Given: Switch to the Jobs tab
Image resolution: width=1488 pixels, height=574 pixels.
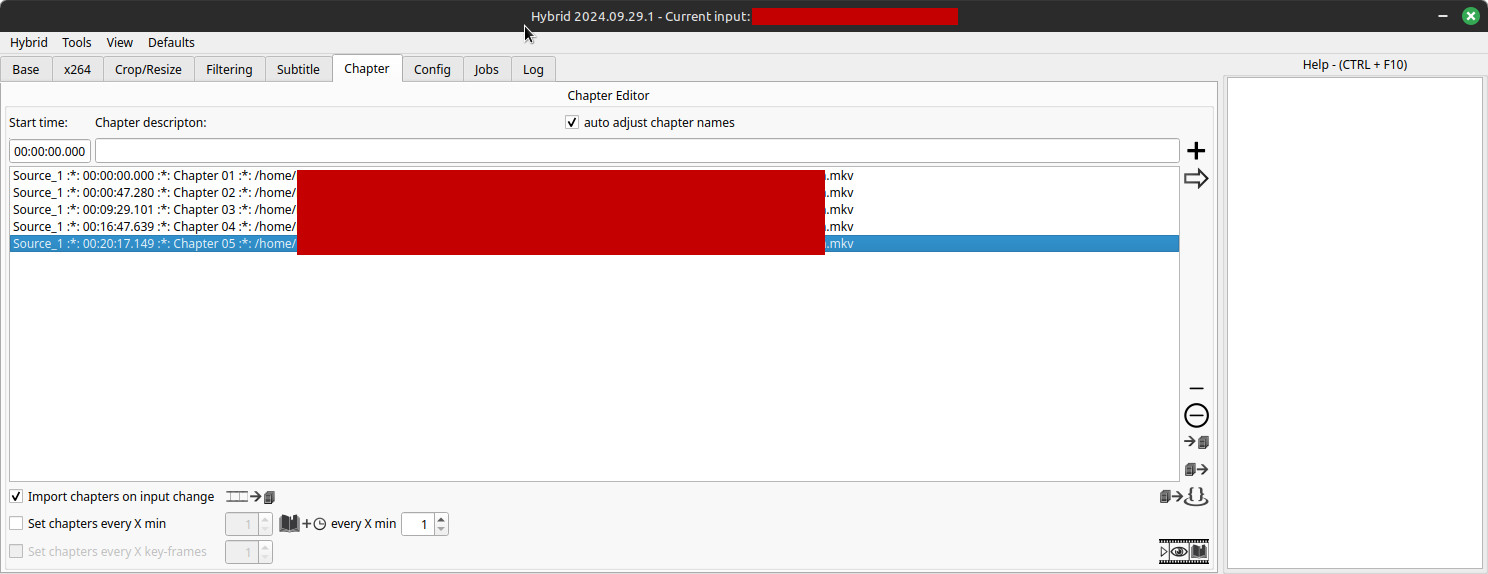Looking at the screenshot, I should (486, 69).
